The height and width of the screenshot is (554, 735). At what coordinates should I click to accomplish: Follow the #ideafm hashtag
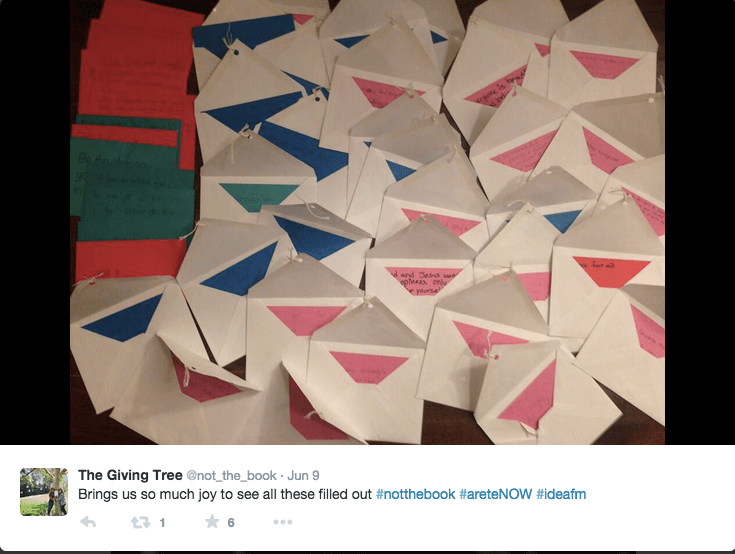(x=561, y=494)
